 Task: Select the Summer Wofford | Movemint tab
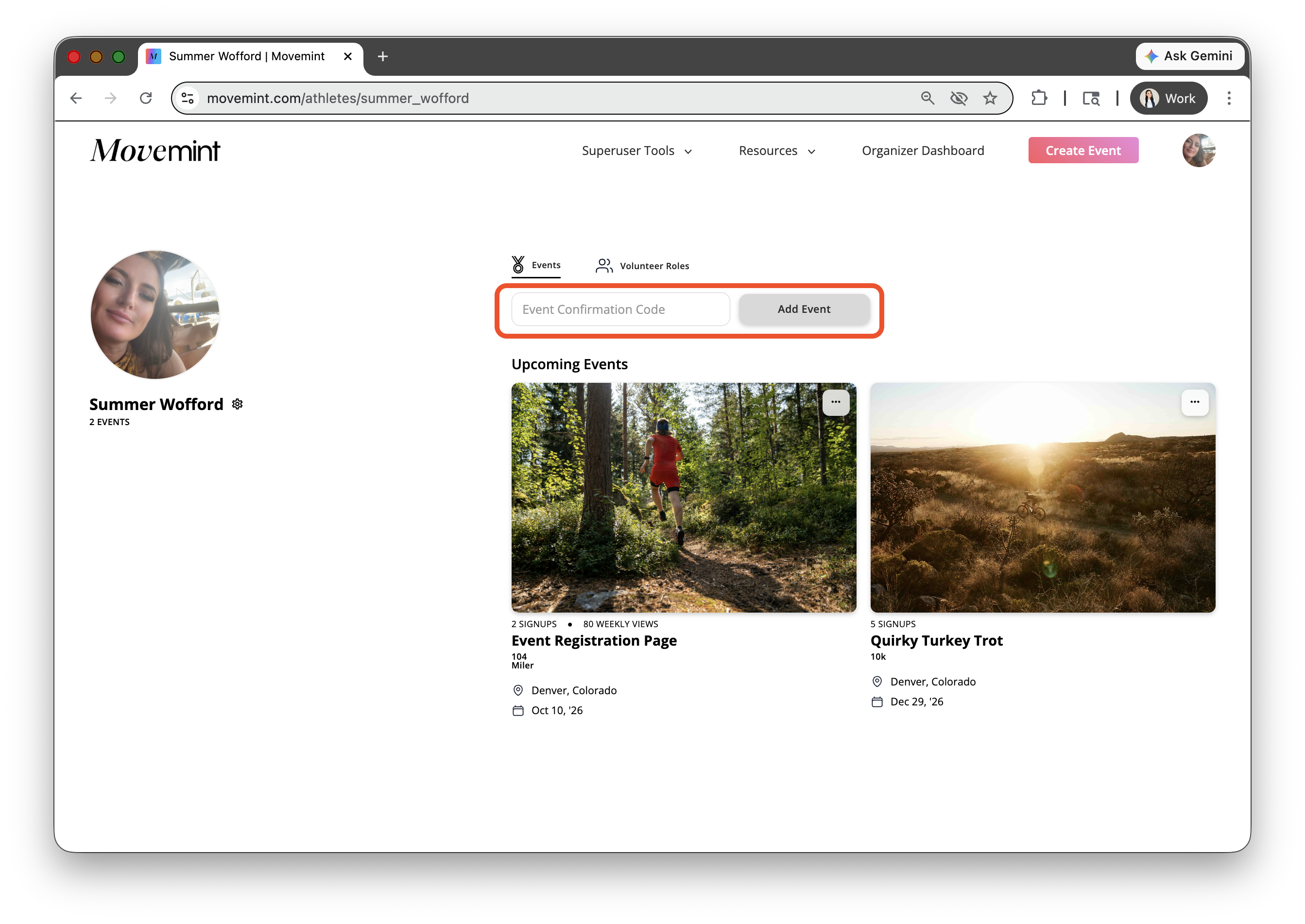[x=250, y=56]
